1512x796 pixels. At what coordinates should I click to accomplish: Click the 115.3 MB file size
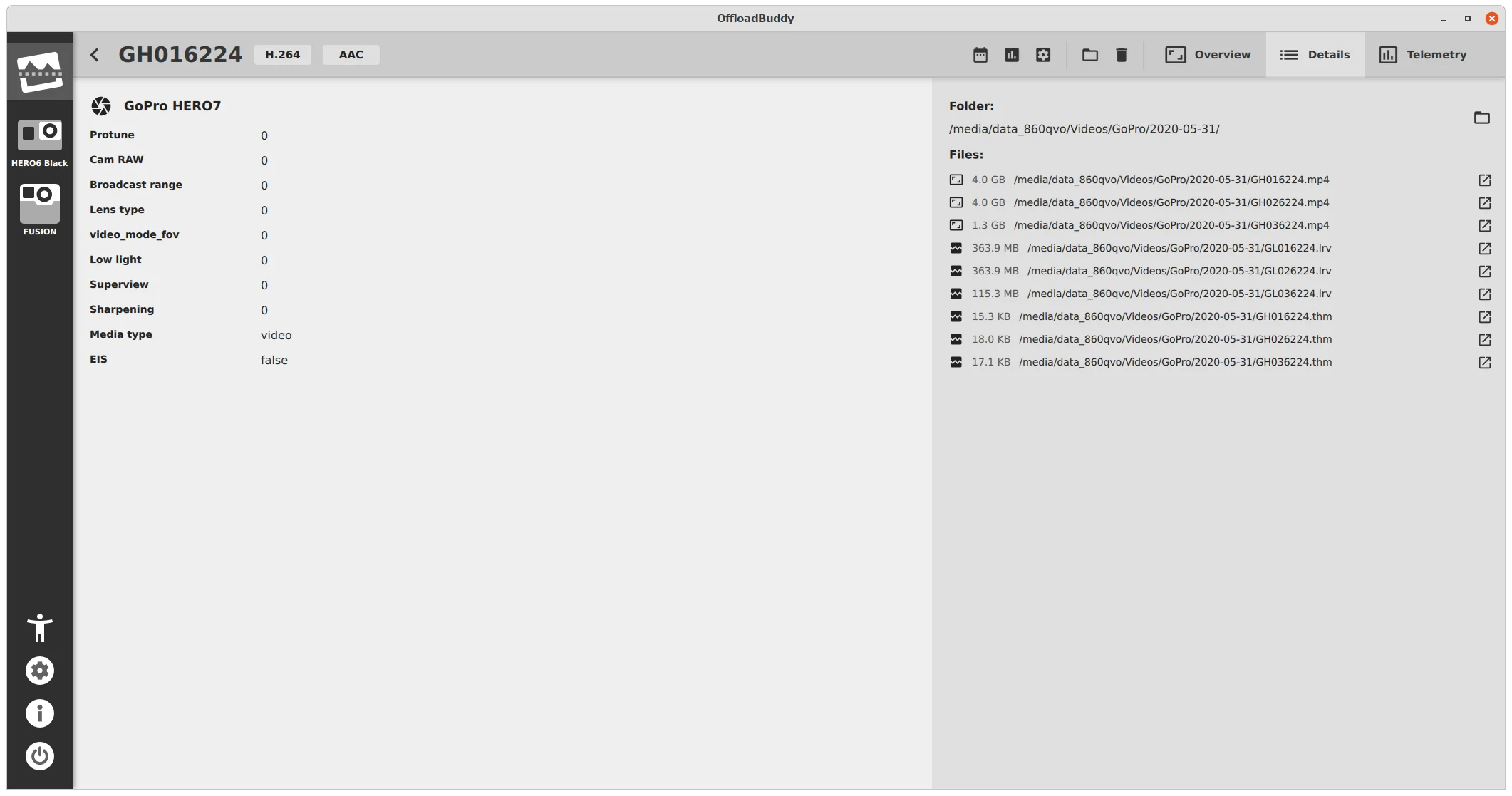995,294
